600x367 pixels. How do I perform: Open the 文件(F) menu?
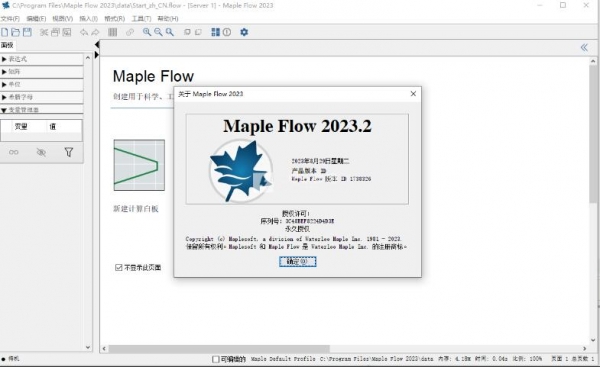coord(10,18)
